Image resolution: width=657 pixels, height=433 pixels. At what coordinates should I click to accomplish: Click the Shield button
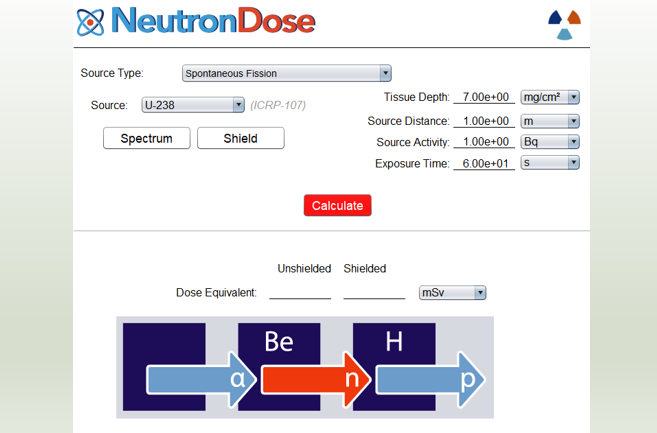(241, 138)
